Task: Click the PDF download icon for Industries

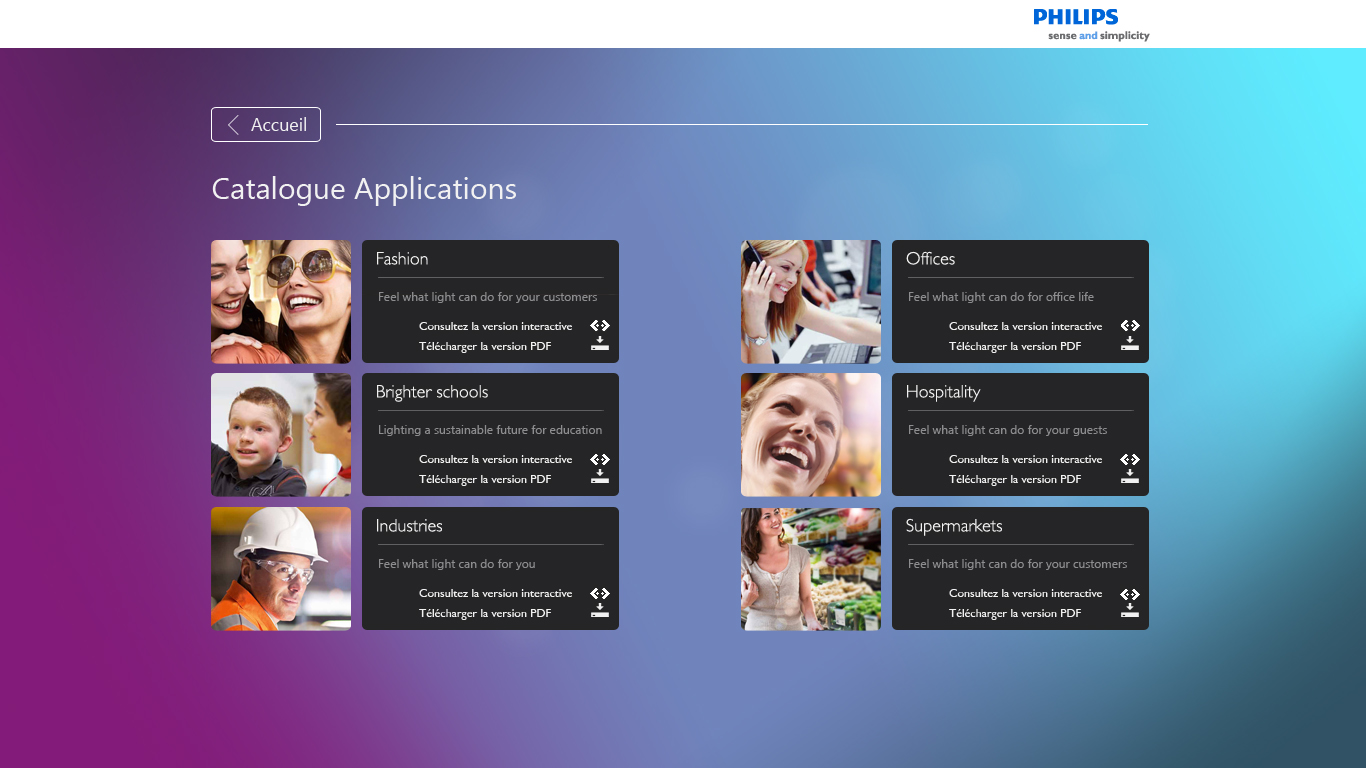Action: [599, 611]
